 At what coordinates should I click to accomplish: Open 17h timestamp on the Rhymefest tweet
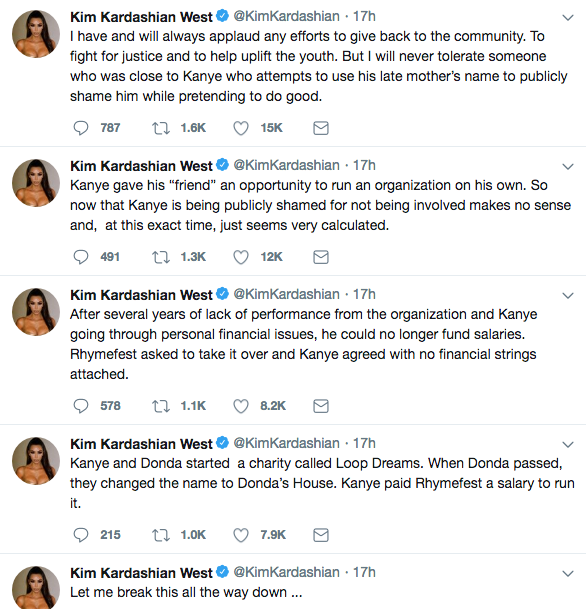click(364, 294)
